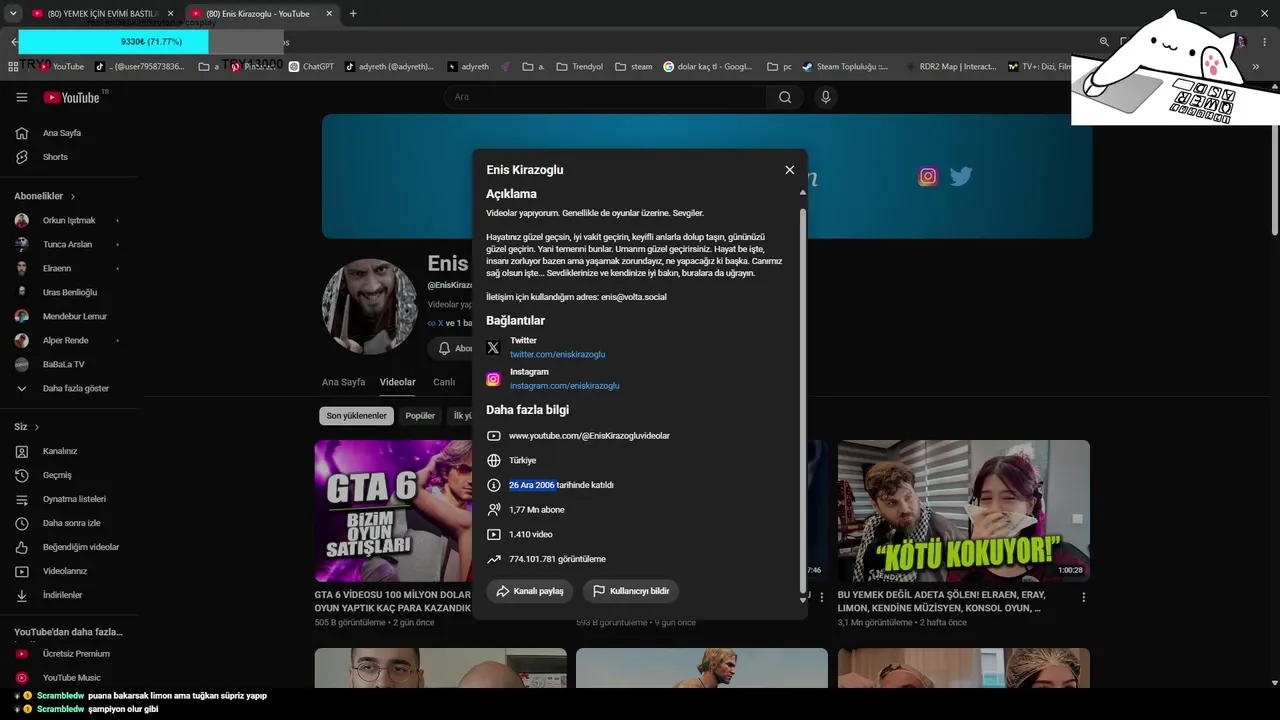The image size is (1280, 720).
Task: Open the subscription bell notification dropdown
Action: 451,348
